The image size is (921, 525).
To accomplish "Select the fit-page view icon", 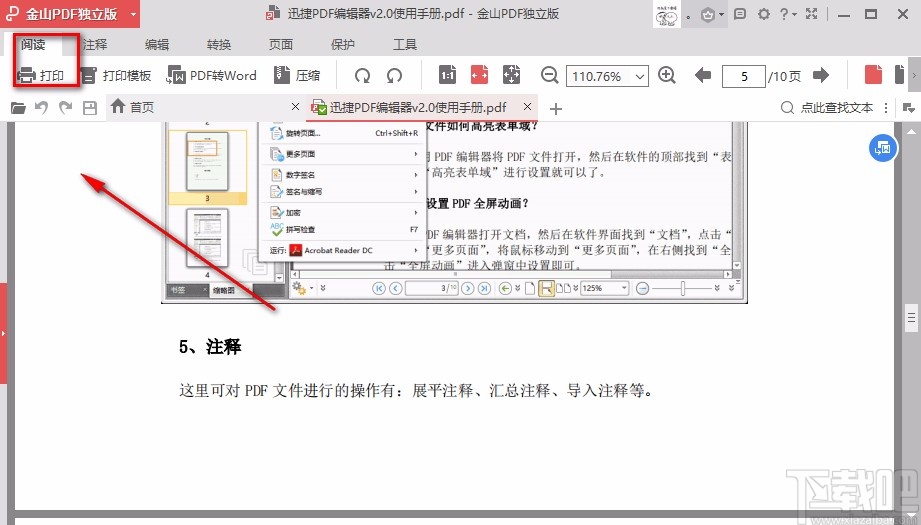I will coord(512,75).
